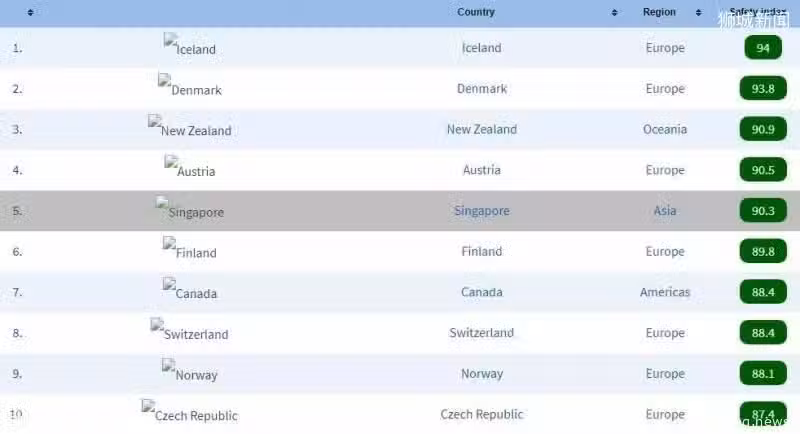
Task: Click Singapore's 90.3 safety index badge
Action: pos(763,210)
